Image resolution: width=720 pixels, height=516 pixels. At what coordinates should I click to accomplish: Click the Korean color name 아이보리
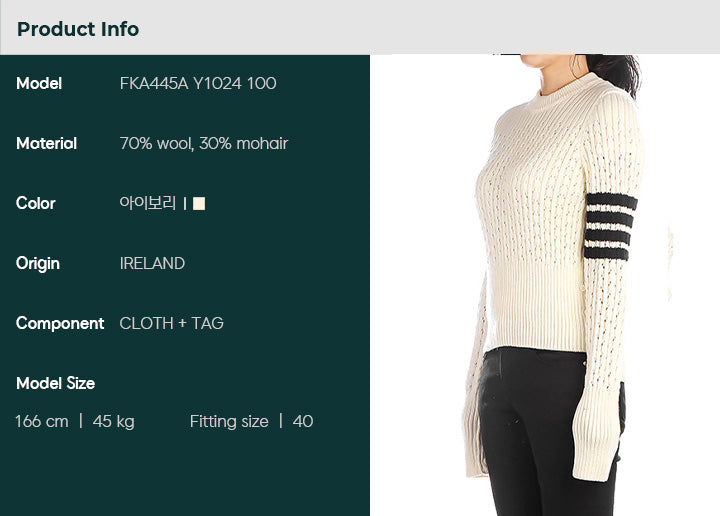pos(148,203)
